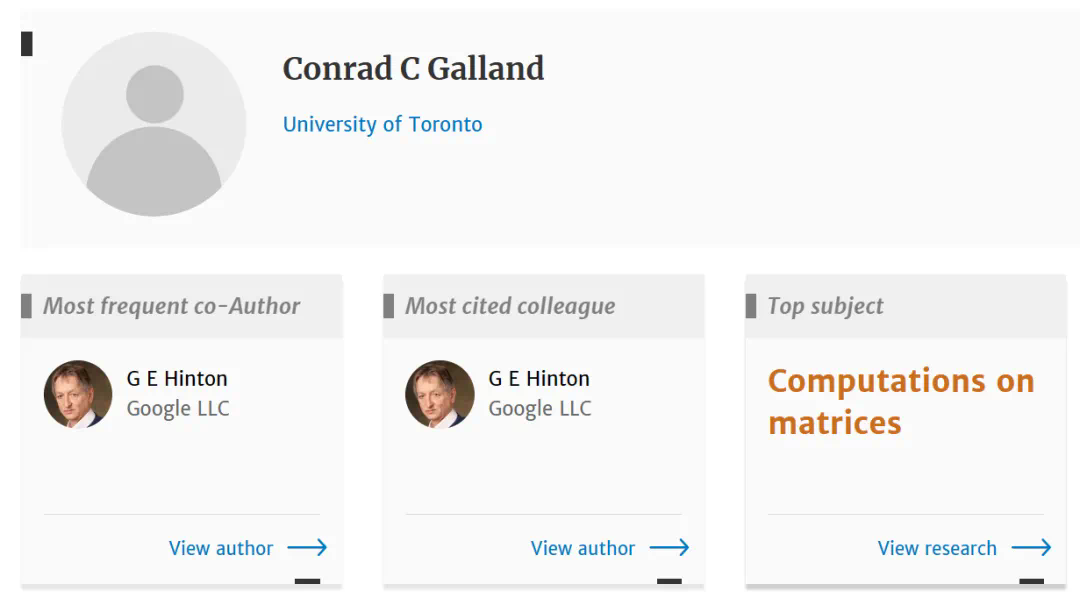The width and height of the screenshot is (1080, 598).
Task: Open G E Hinton's name in co-Author card
Action: [x=177, y=379]
